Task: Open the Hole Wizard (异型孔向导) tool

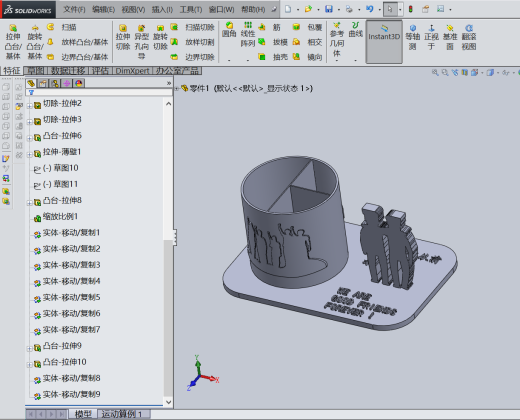Action: click(141, 42)
